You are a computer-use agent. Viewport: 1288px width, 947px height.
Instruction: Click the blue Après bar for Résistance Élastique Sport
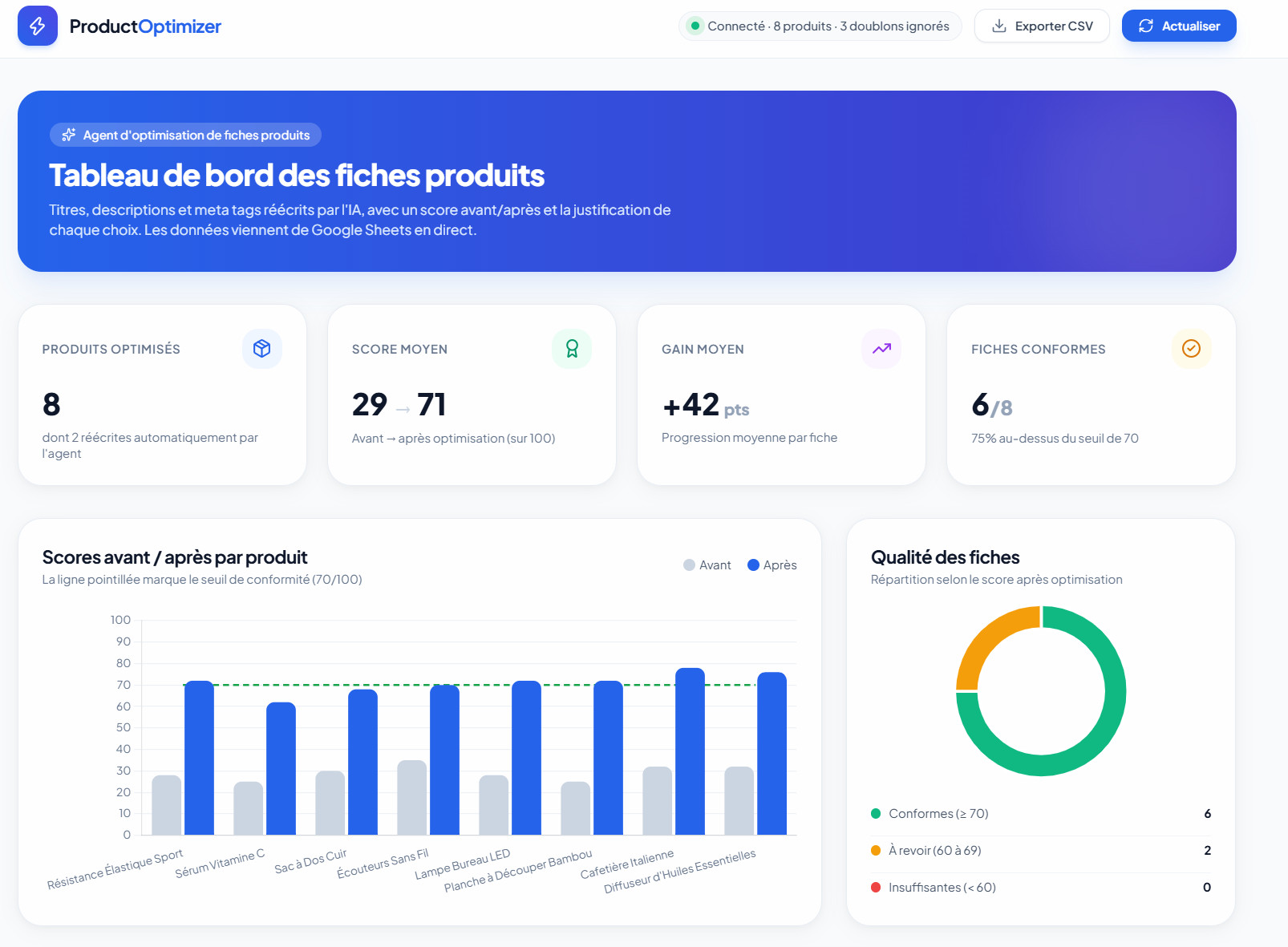tap(199, 758)
